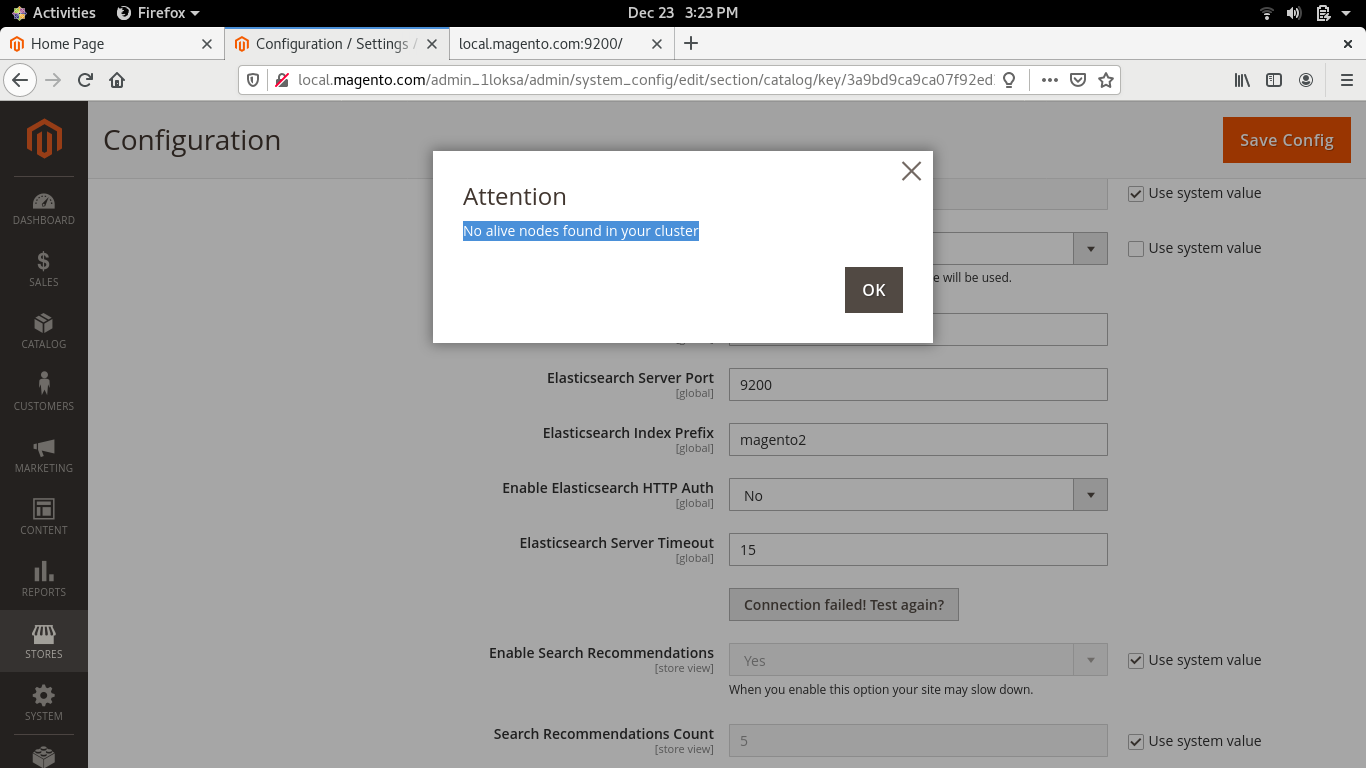This screenshot has height=768, width=1366.
Task: Expand the Enable Search Recommendations dropdown
Action: [x=1090, y=660]
